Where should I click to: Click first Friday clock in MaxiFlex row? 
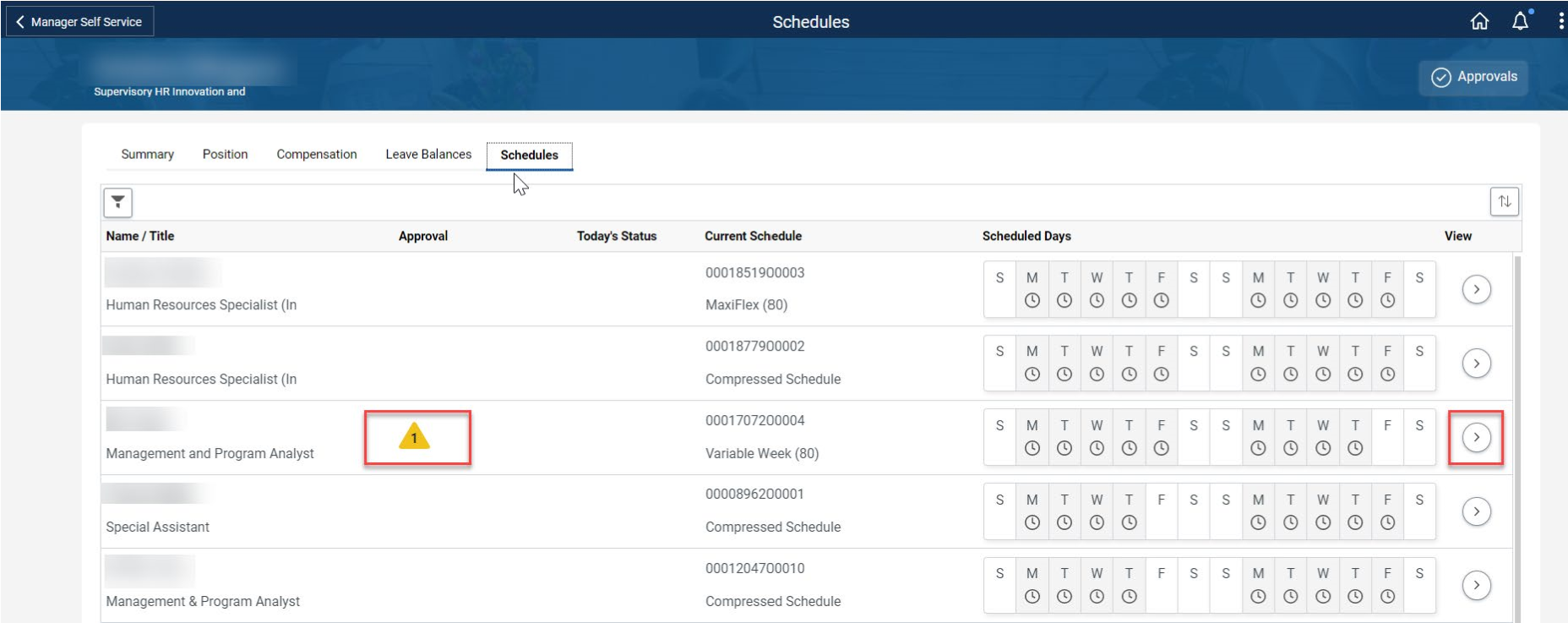1162,300
